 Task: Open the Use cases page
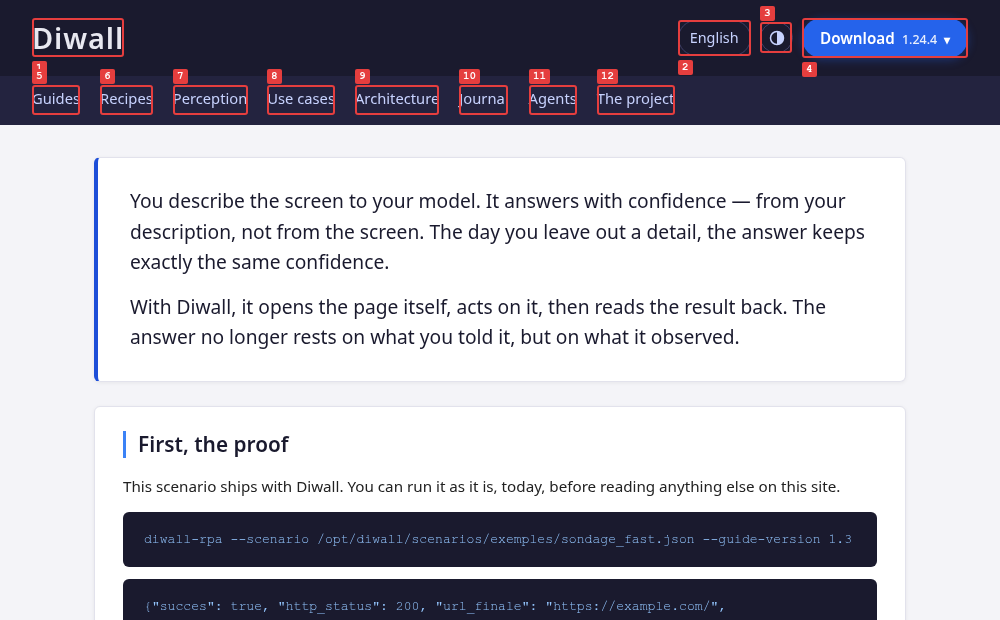[301, 100]
